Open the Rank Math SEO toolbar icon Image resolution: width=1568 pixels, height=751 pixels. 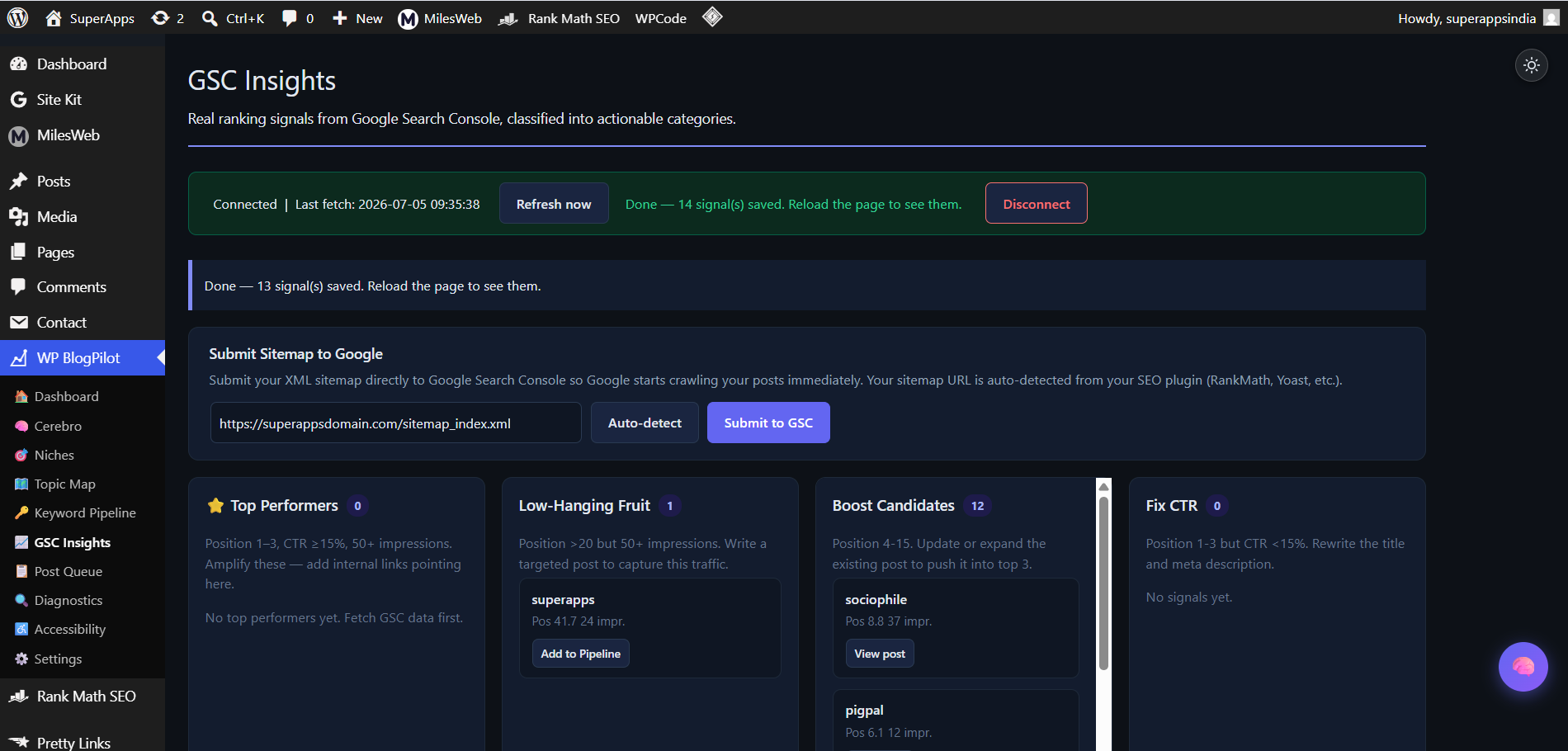pyautogui.click(x=508, y=18)
